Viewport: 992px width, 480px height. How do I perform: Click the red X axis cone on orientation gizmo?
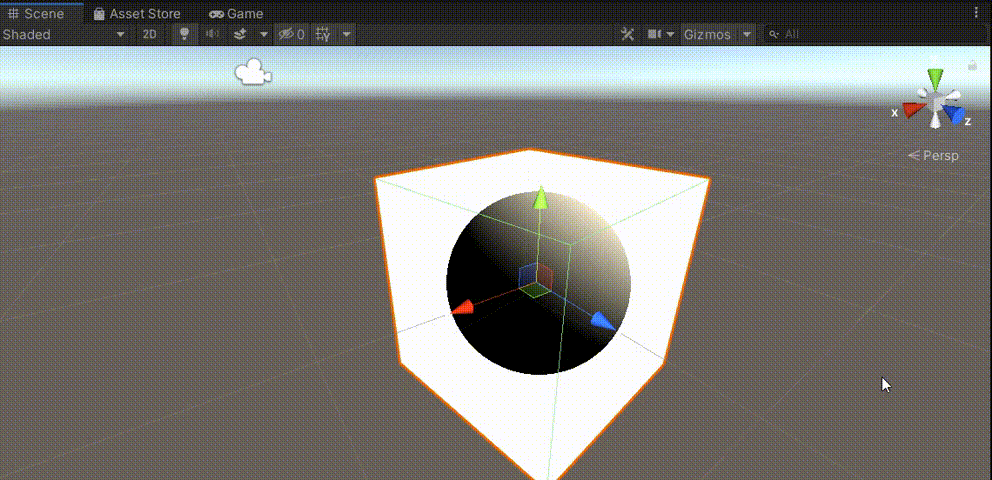tap(913, 110)
